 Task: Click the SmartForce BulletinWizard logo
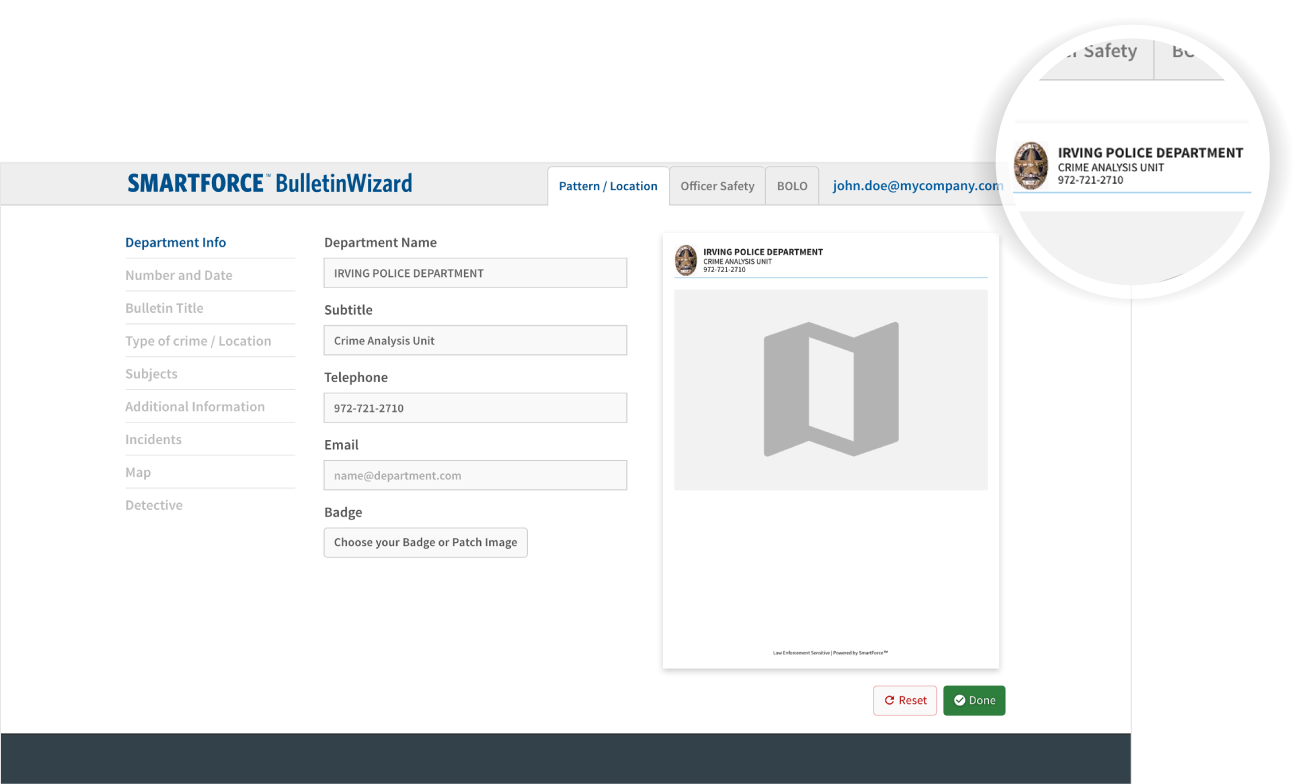tap(269, 184)
